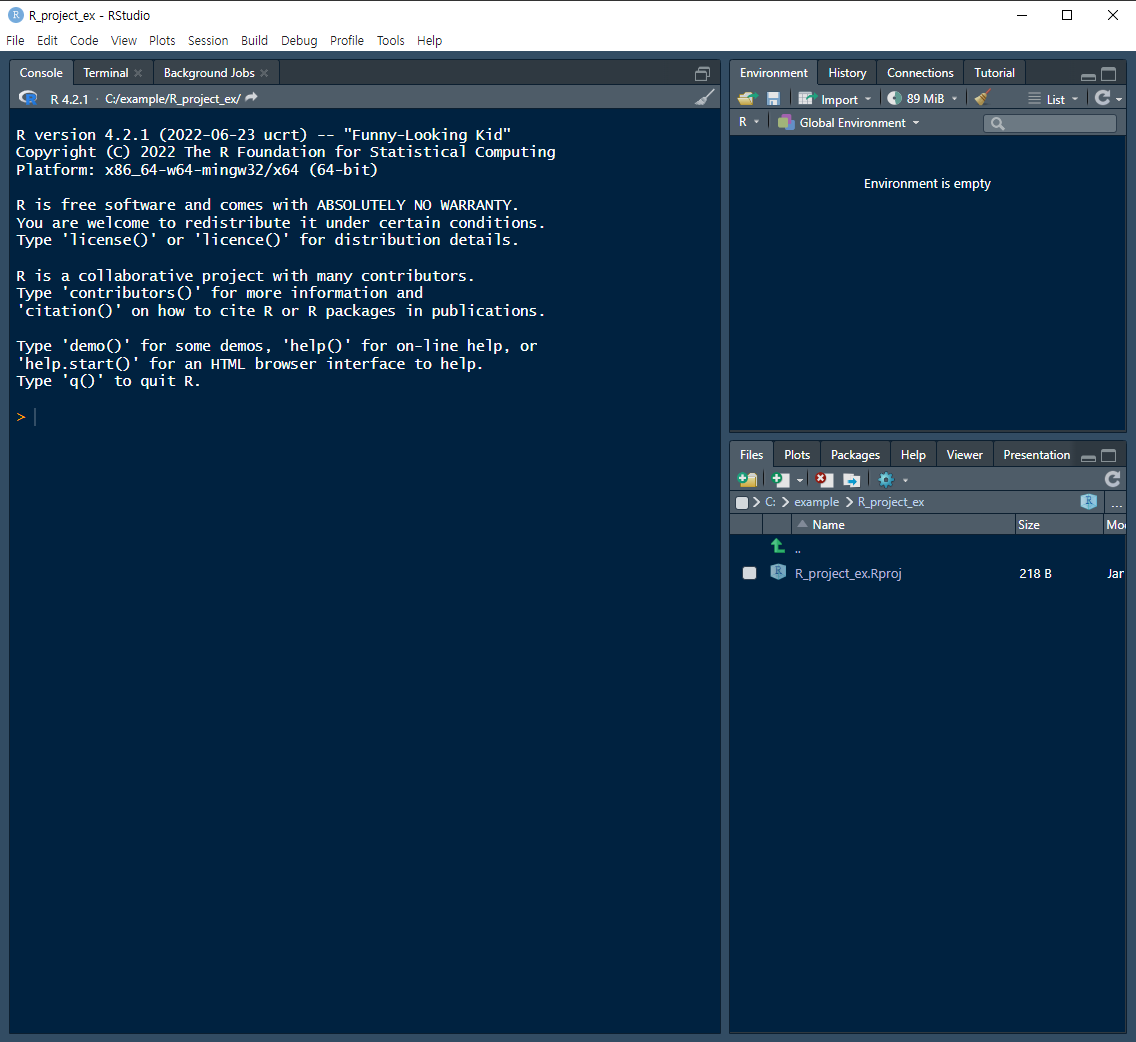Delete selected files with red X icon
1136x1042 pixels.
click(x=824, y=480)
